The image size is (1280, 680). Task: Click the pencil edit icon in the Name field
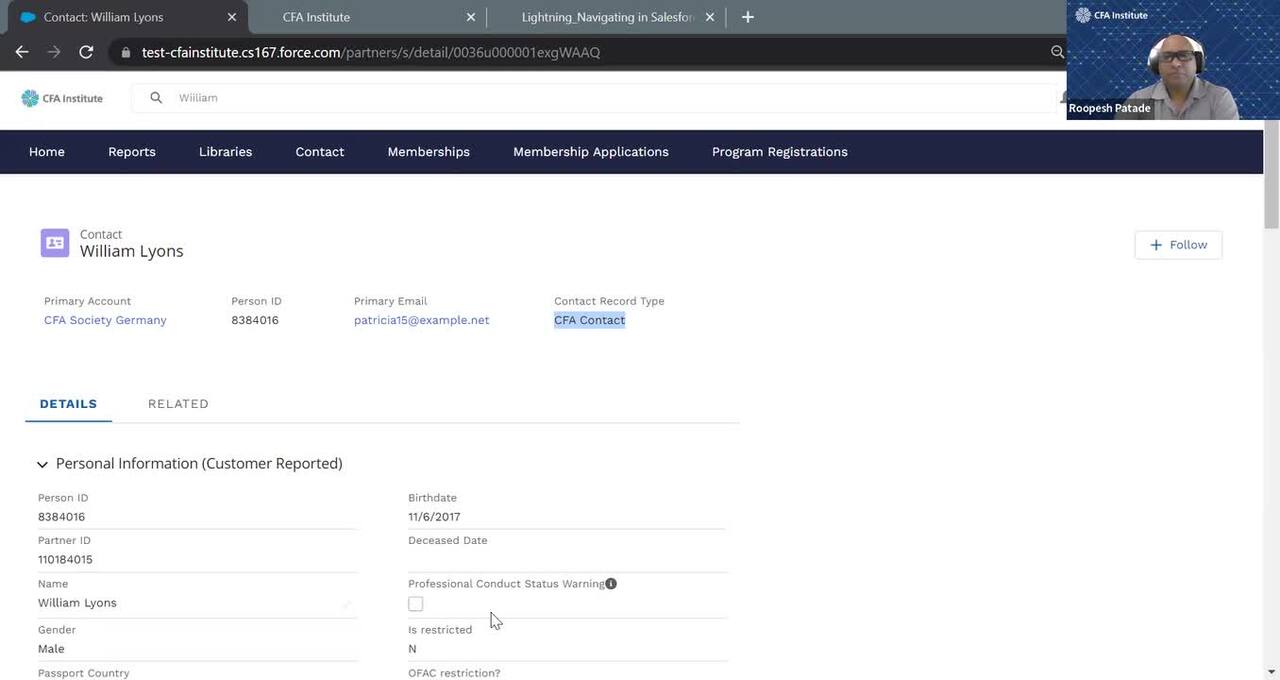coord(347,604)
